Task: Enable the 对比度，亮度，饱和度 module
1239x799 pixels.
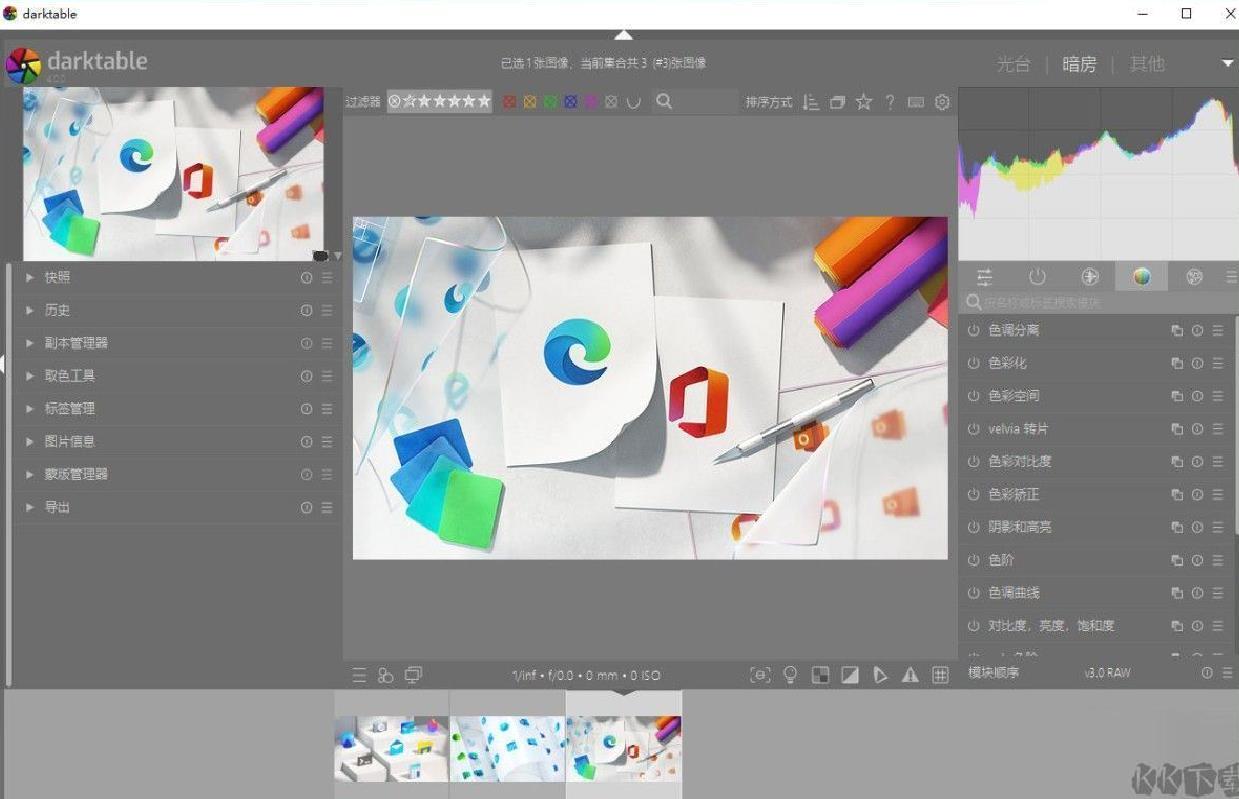Action: (x=973, y=626)
